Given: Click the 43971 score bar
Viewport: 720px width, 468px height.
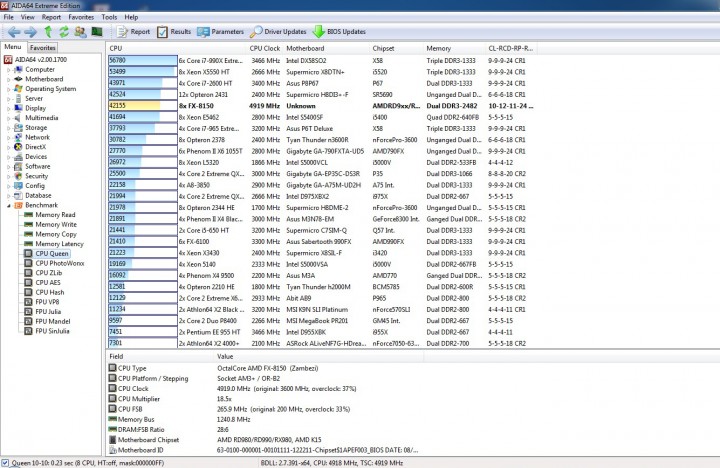Looking at the screenshot, I should tap(143, 83).
